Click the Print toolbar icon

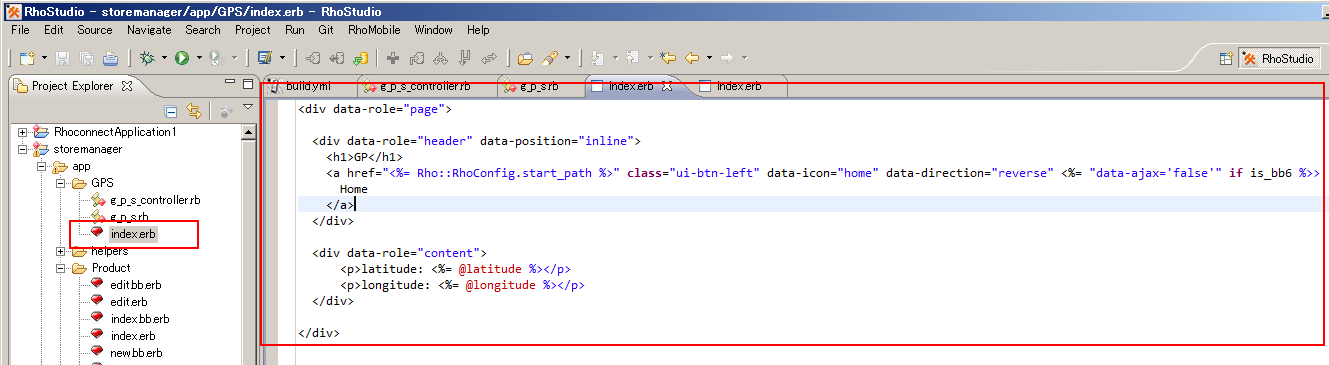click(110, 58)
